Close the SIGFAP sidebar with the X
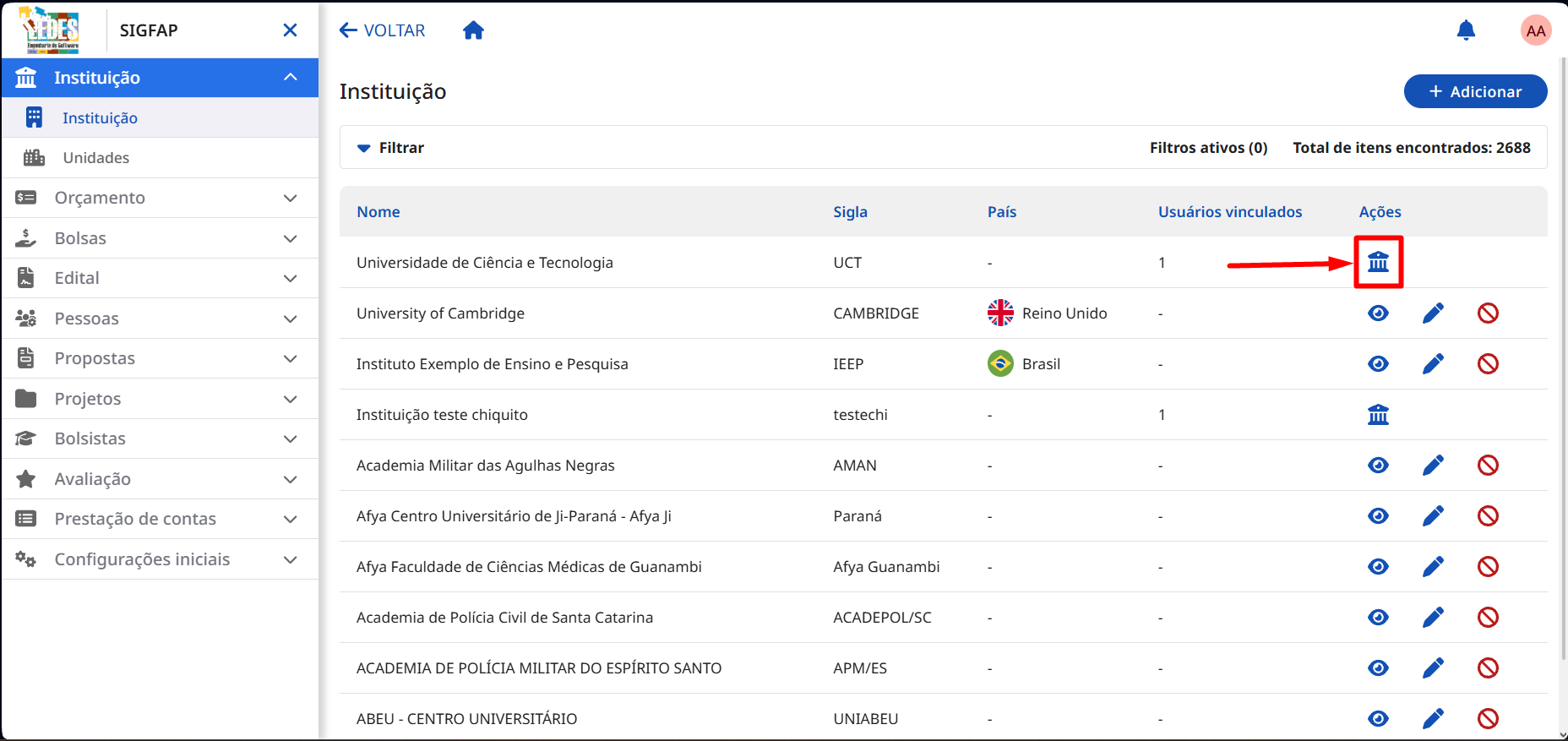This screenshot has width=1568, height=741. (290, 30)
